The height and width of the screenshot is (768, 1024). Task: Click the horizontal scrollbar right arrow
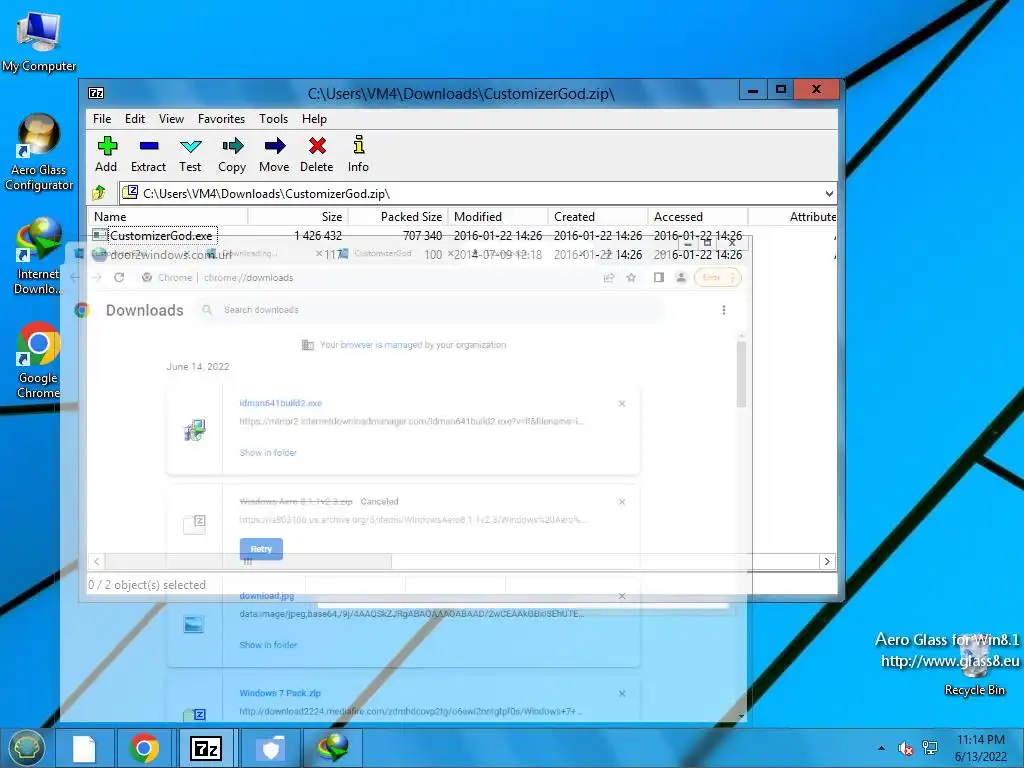[x=827, y=562]
